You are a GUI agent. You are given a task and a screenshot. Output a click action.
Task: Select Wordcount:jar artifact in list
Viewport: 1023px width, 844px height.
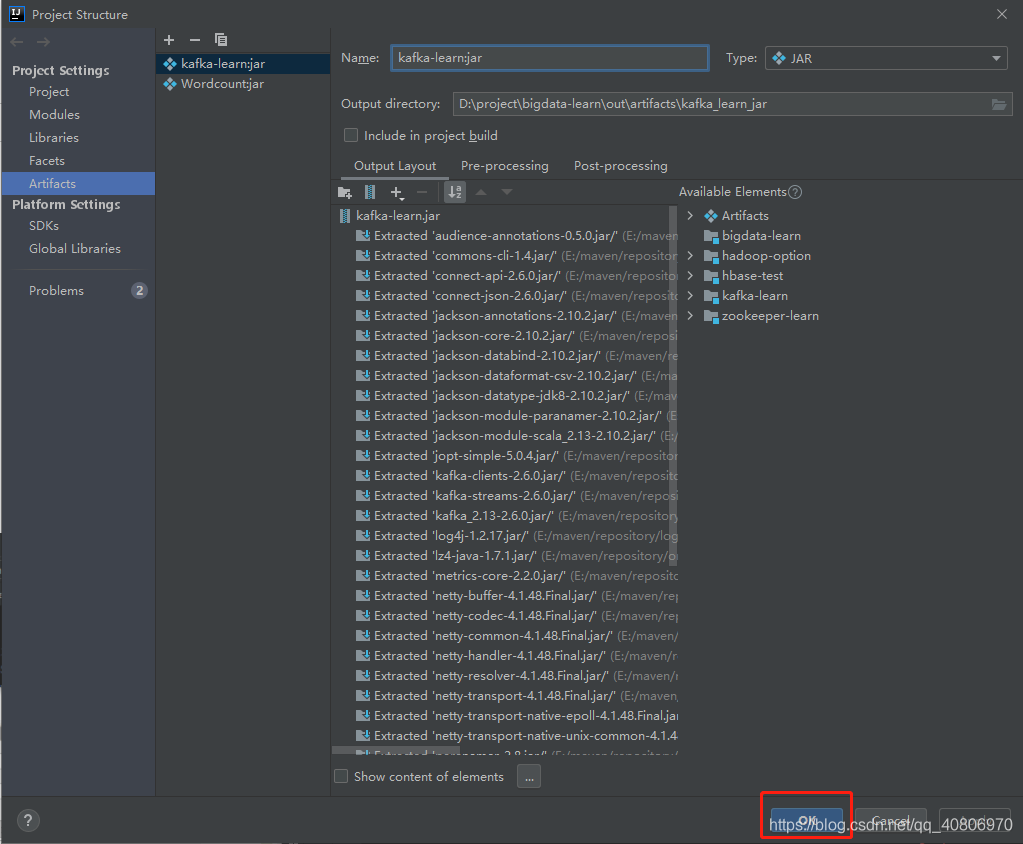click(243, 83)
